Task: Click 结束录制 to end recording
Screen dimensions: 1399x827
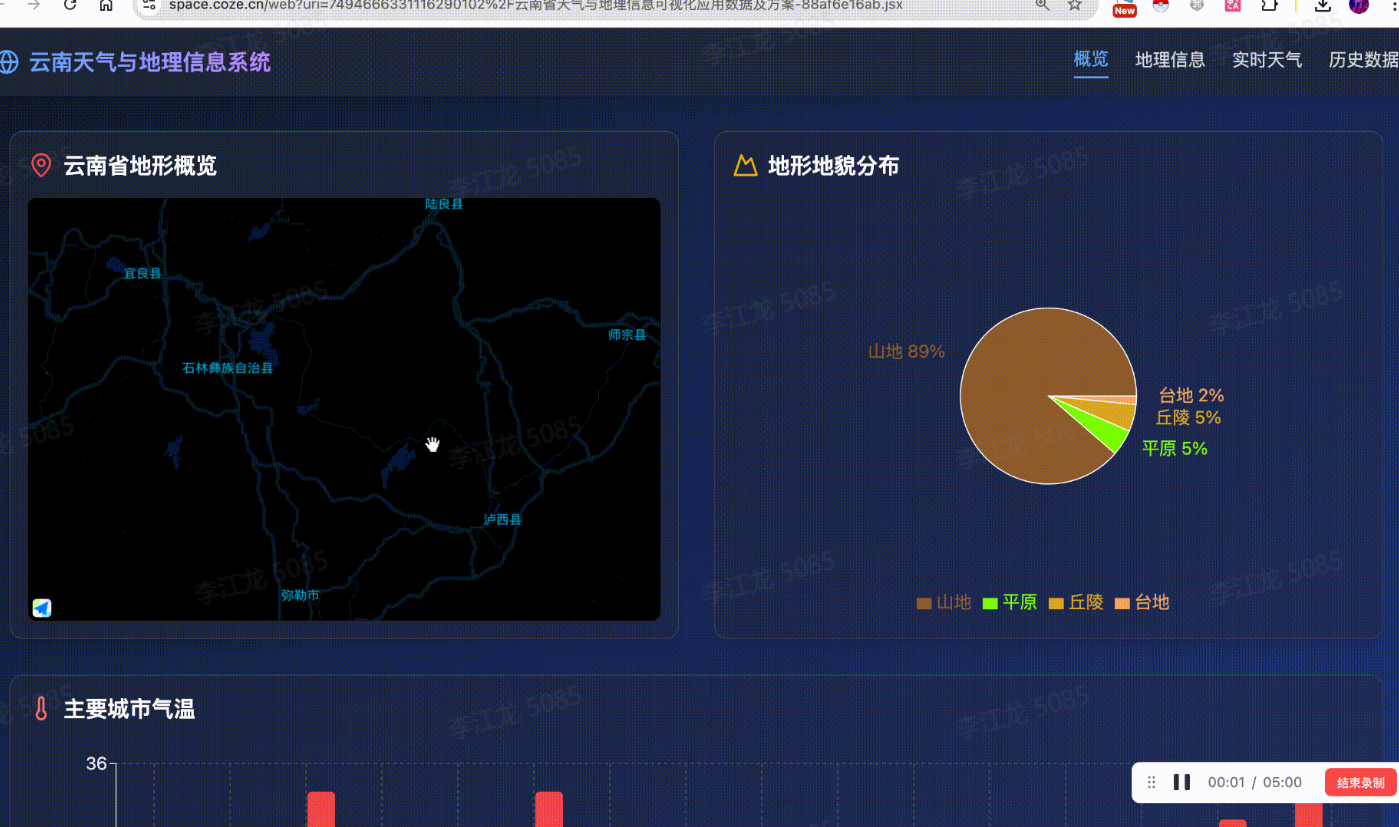Action: click(1360, 782)
